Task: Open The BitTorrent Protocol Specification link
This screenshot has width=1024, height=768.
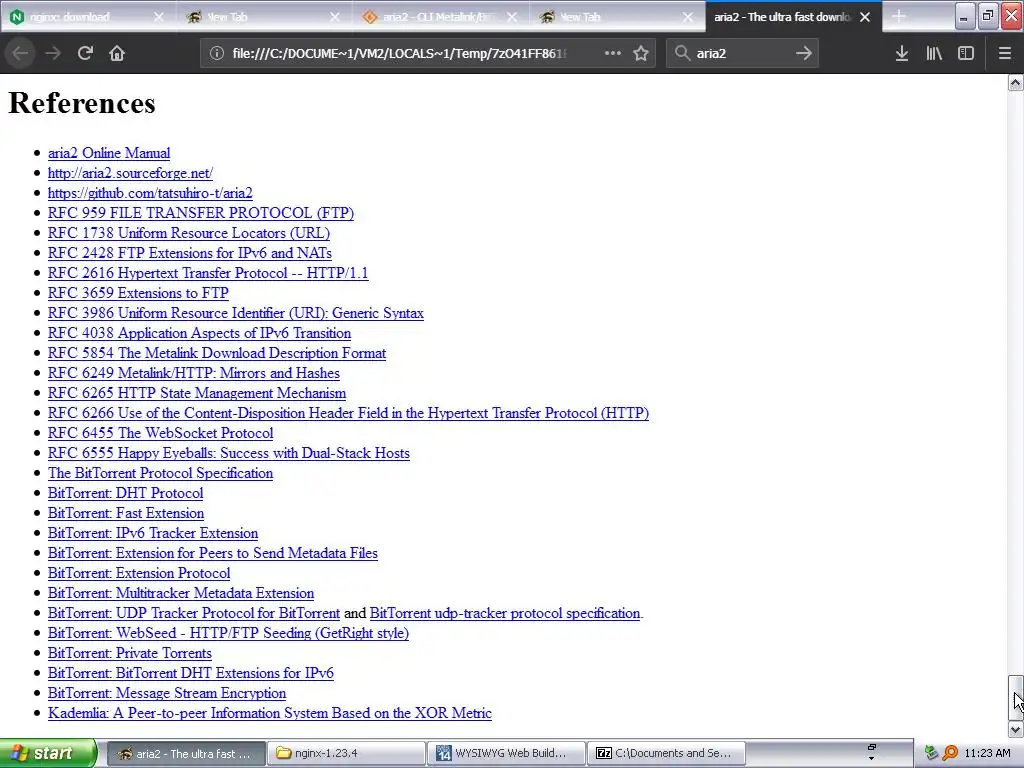Action: [x=160, y=473]
